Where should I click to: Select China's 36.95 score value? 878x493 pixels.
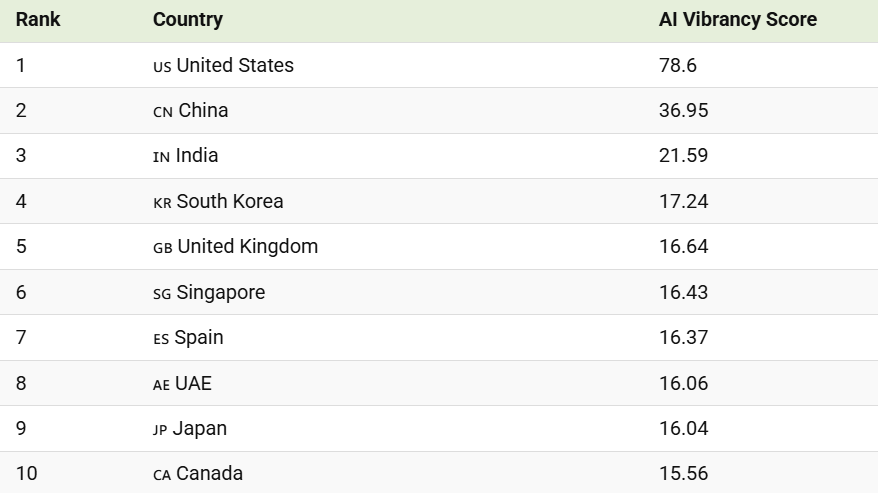pos(683,110)
